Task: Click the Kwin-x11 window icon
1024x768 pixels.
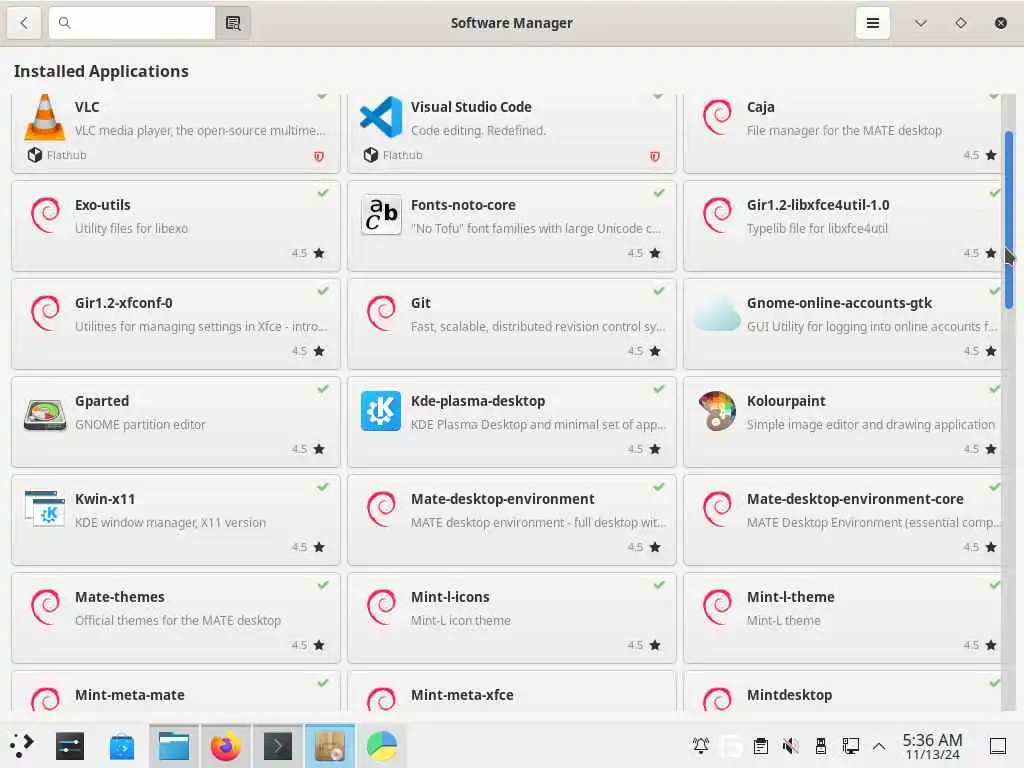Action: point(44,509)
